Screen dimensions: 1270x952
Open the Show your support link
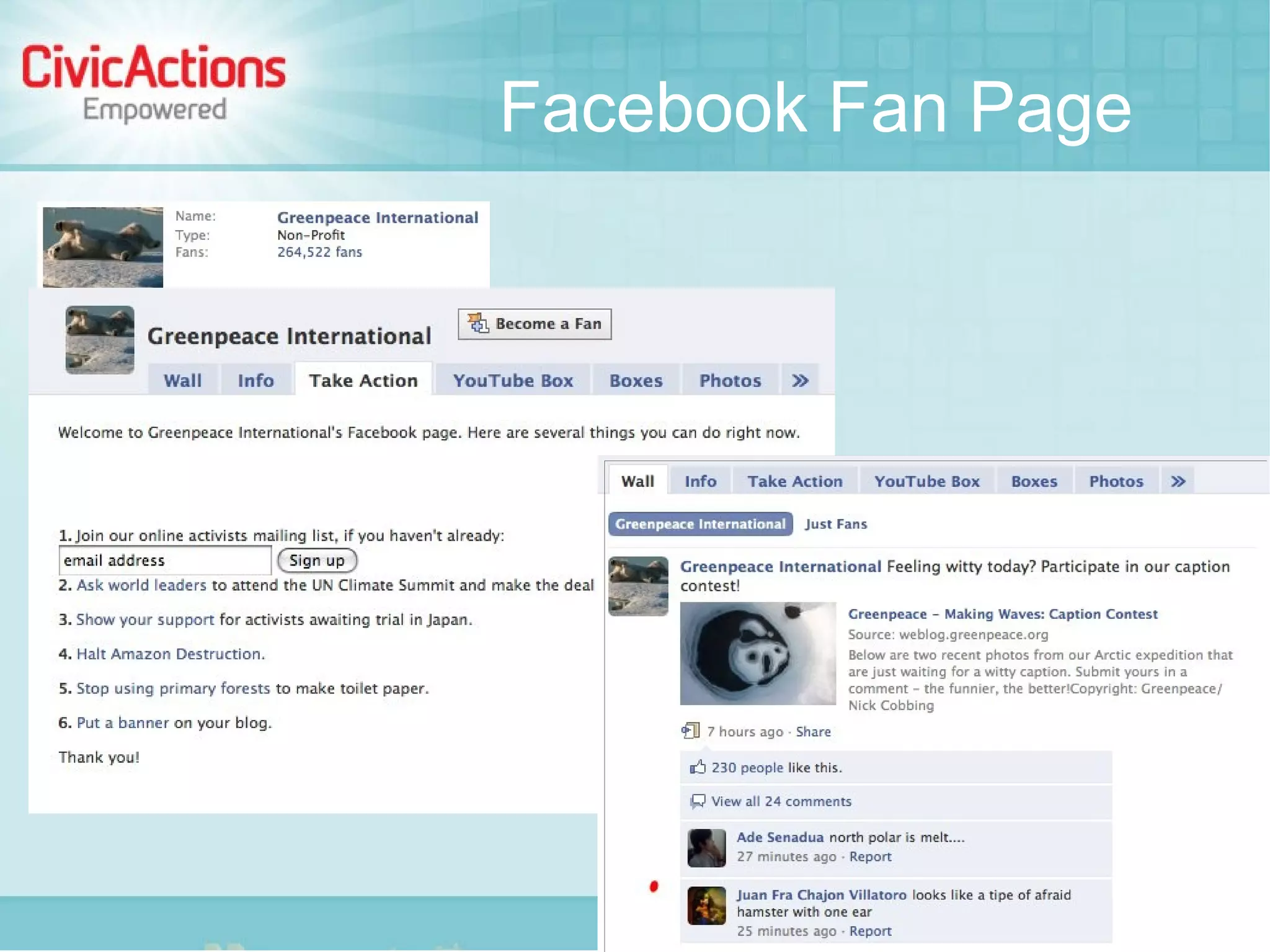(145, 619)
